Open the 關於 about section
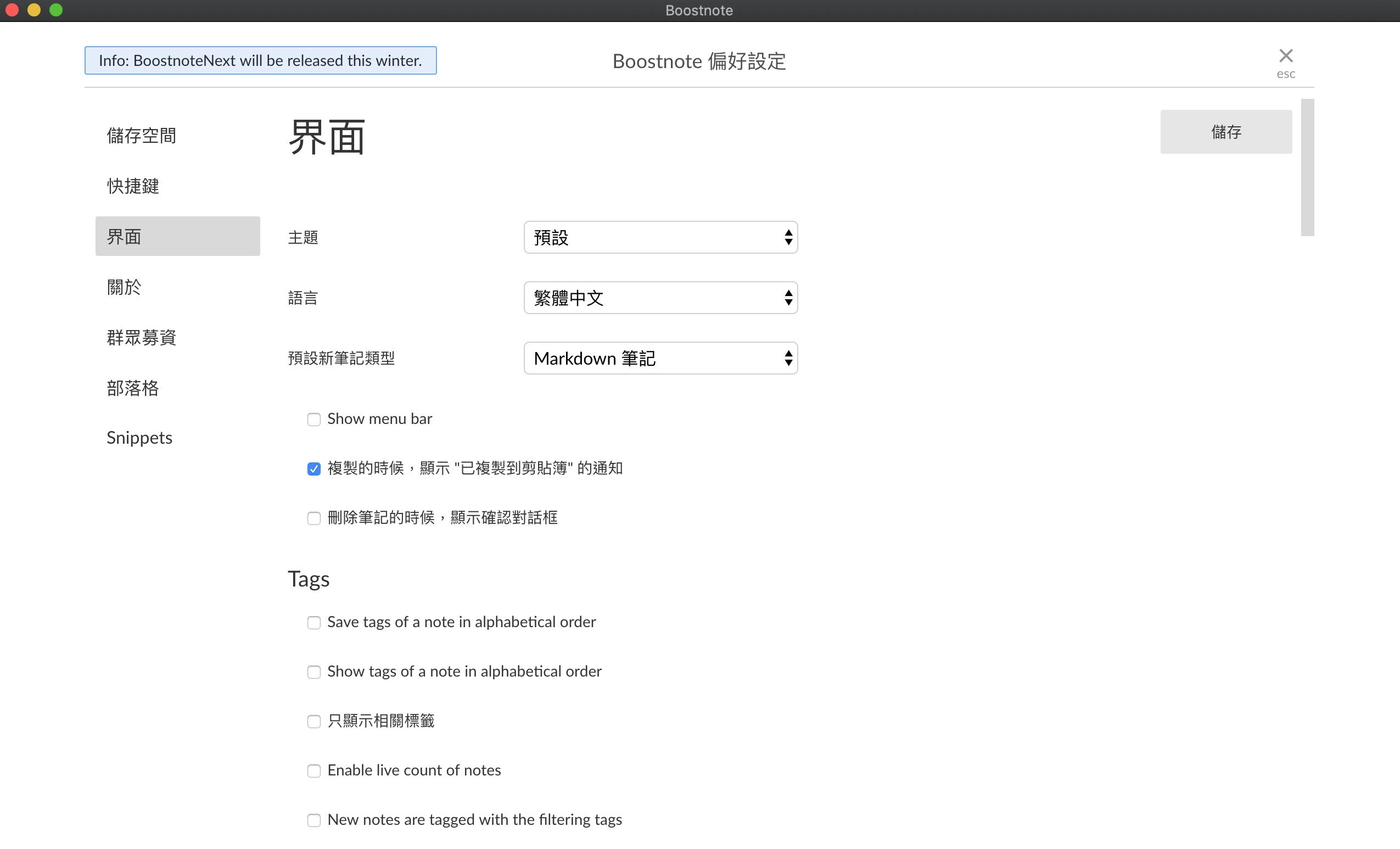This screenshot has height=849, width=1400. tap(125, 287)
